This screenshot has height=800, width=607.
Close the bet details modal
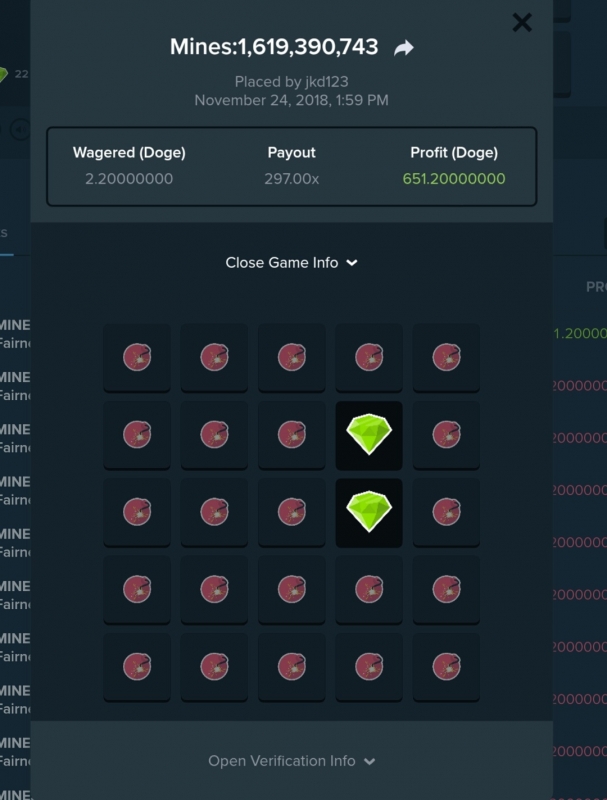click(522, 22)
